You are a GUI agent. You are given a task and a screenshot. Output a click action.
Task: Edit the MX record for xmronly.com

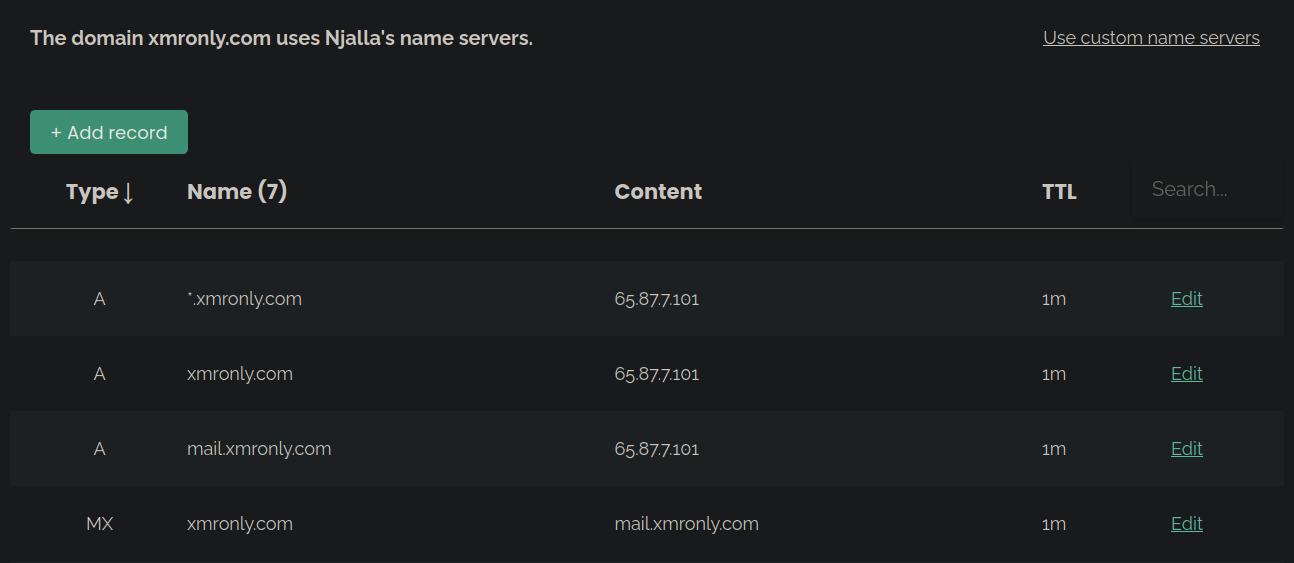point(1186,524)
